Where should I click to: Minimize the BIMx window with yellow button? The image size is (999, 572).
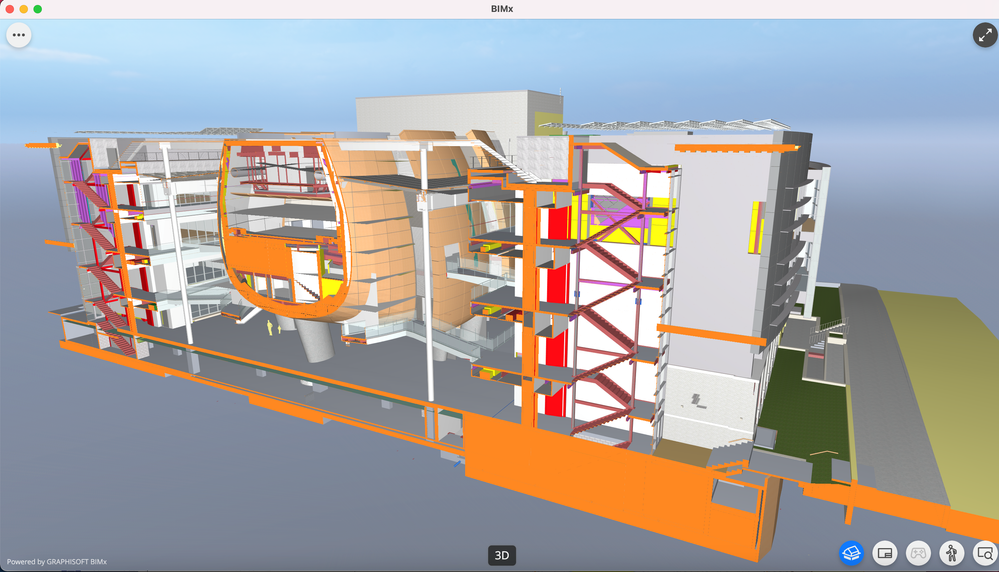tap(24, 9)
